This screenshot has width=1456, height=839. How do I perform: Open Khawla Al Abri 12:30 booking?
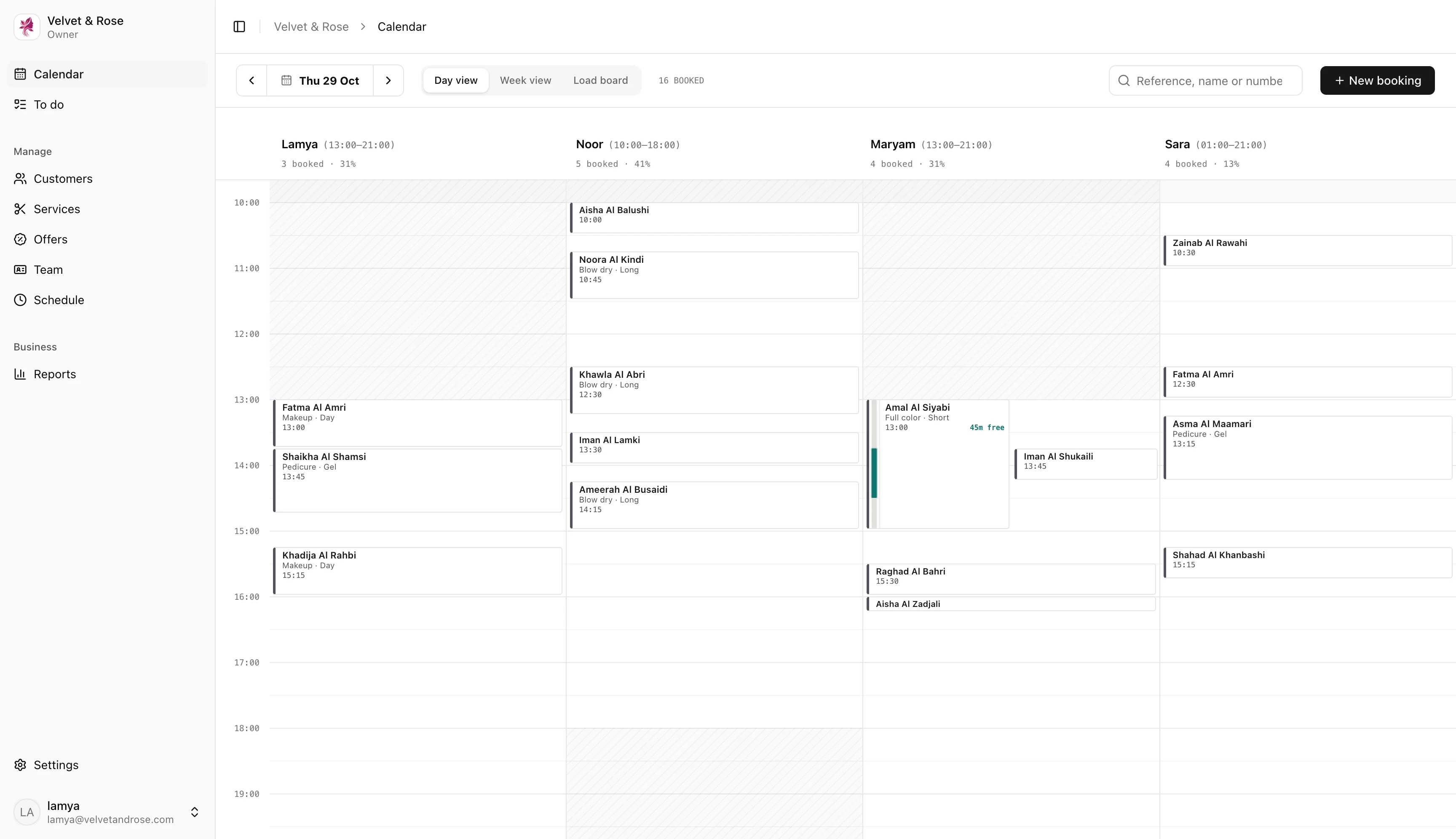click(714, 390)
